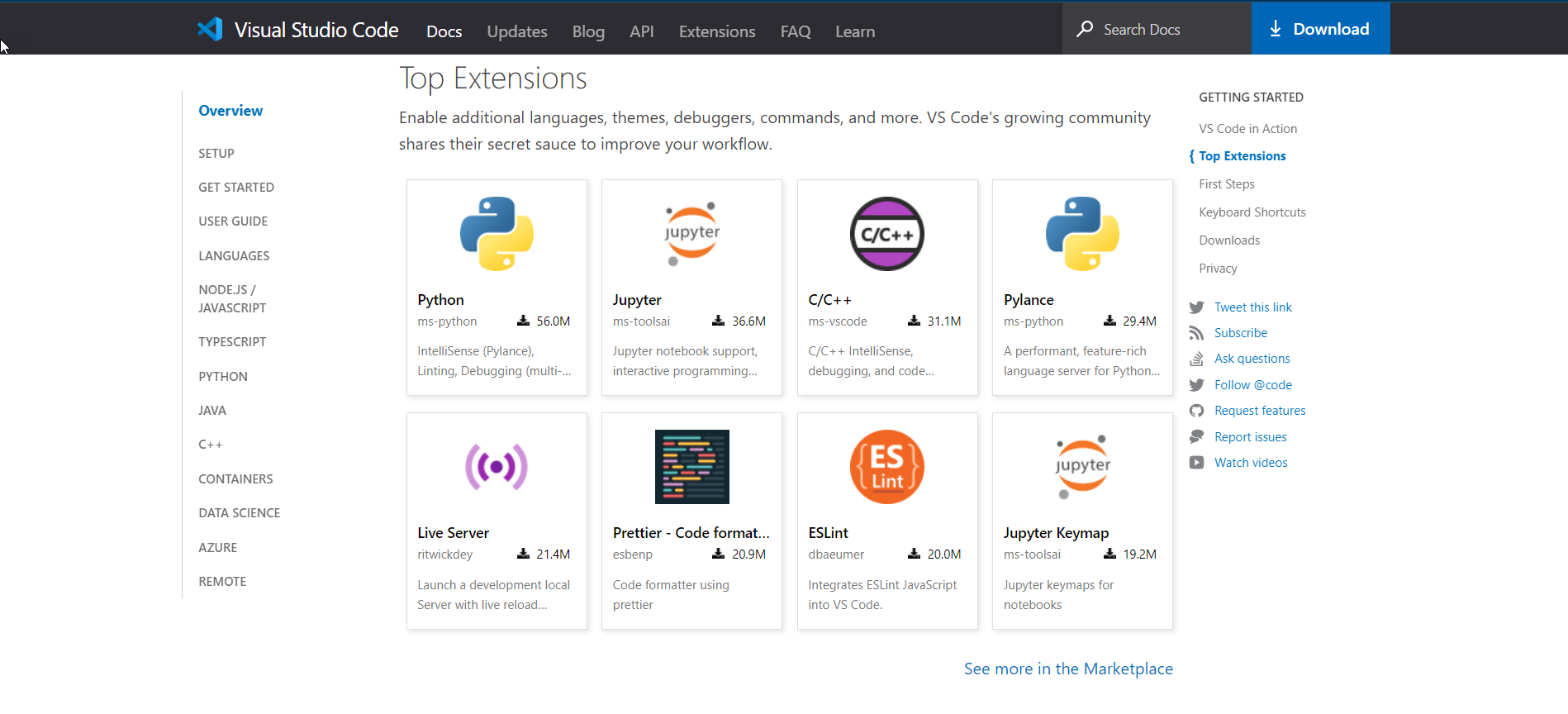Open the API navigation item
This screenshot has width=1568, height=714.
[642, 31]
